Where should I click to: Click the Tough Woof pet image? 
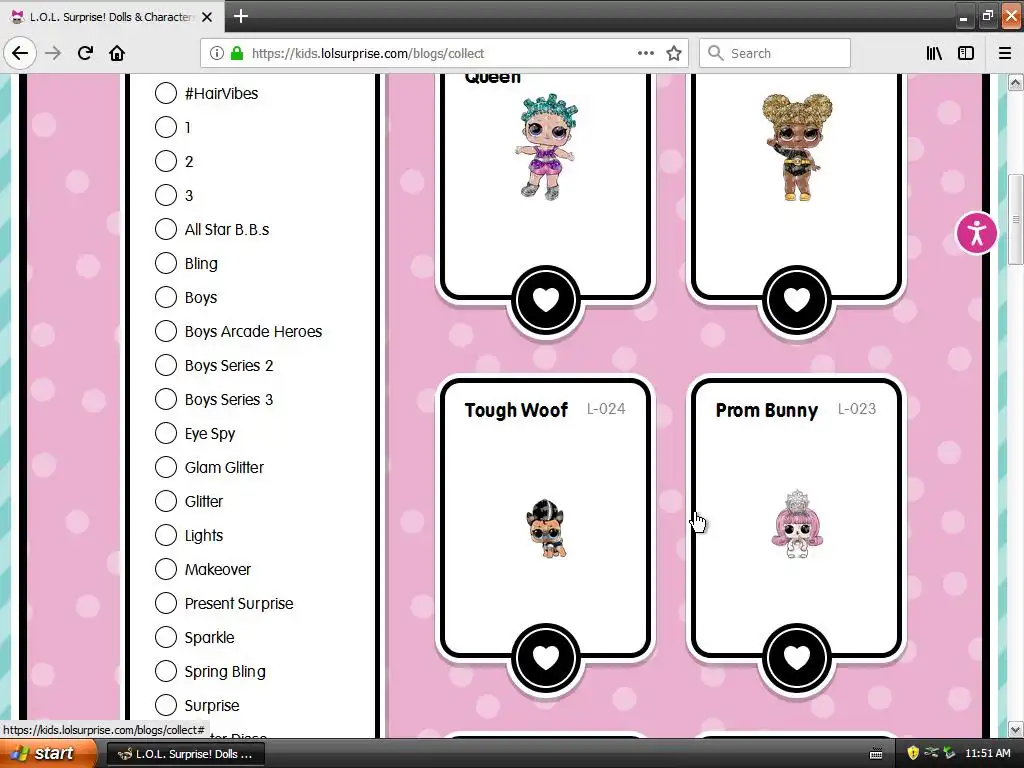click(x=546, y=528)
